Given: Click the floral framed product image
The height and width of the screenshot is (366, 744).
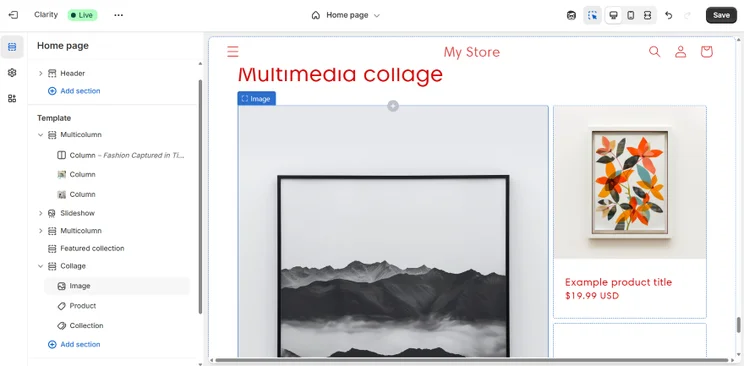Looking at the screenshot, I should point(630,183).
